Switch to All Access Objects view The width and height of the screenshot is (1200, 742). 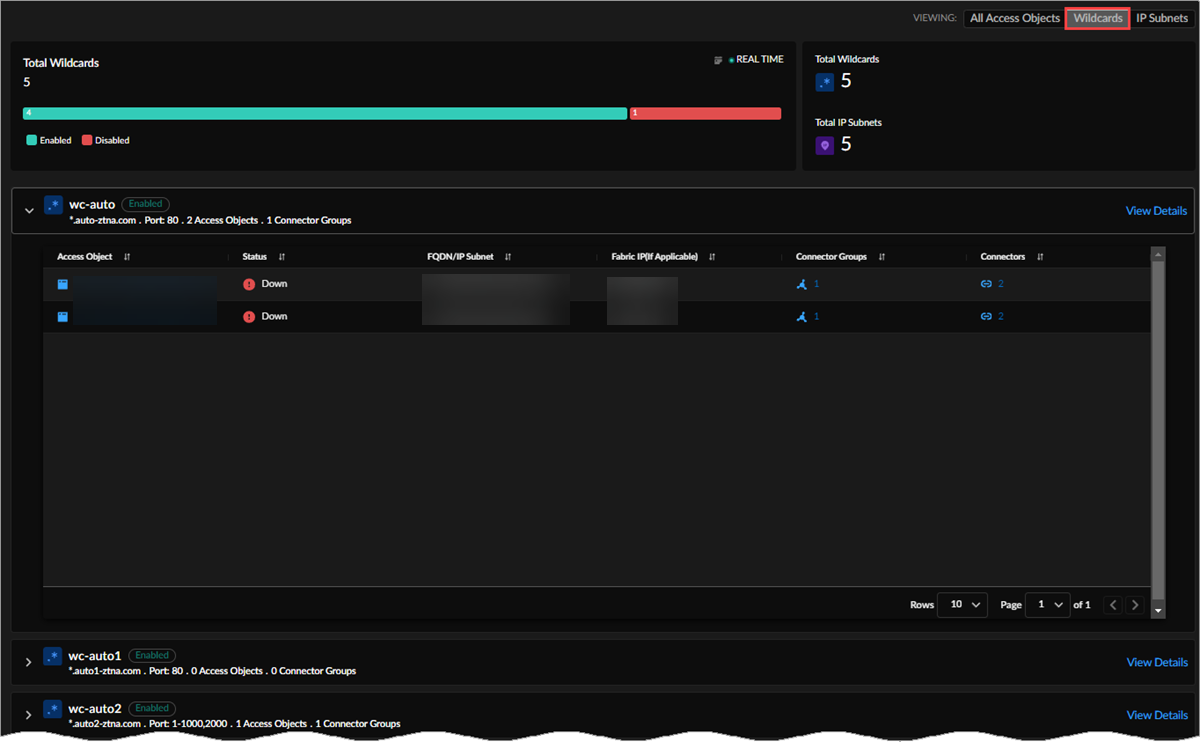pyautogui.click(x=1014, y=18)
